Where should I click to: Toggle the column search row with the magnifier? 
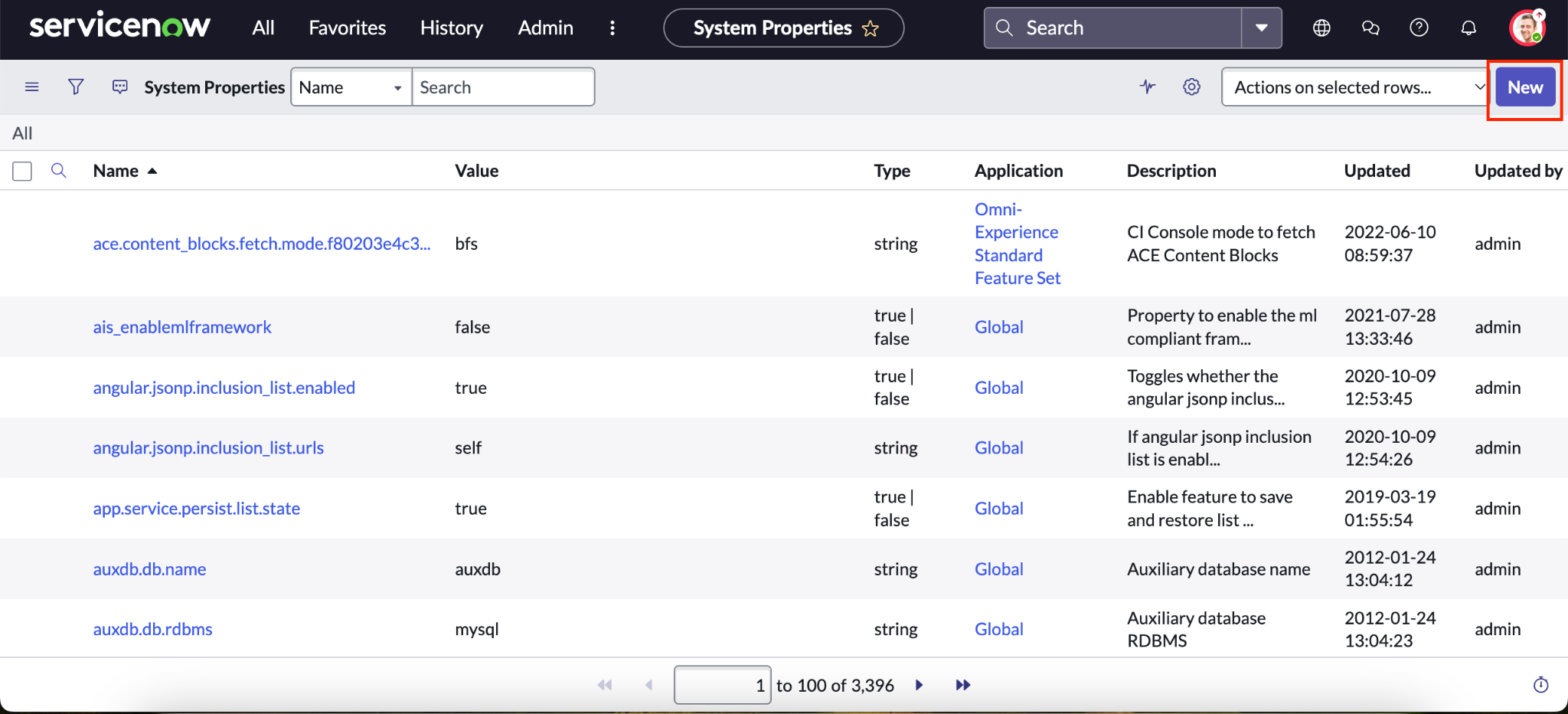[59, 171]
